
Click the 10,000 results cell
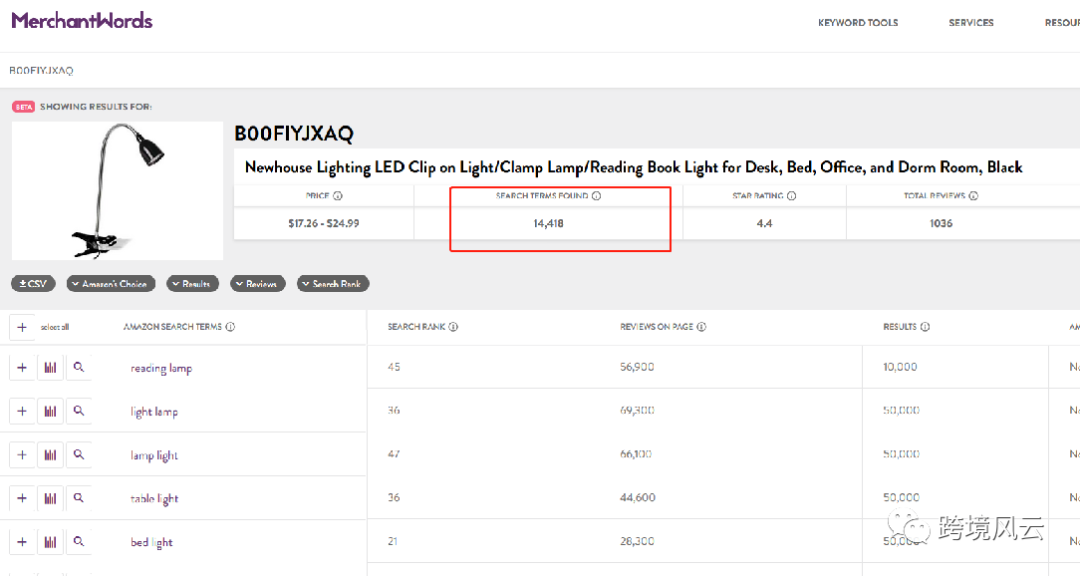pyautogui.click(x=900, y=367)
